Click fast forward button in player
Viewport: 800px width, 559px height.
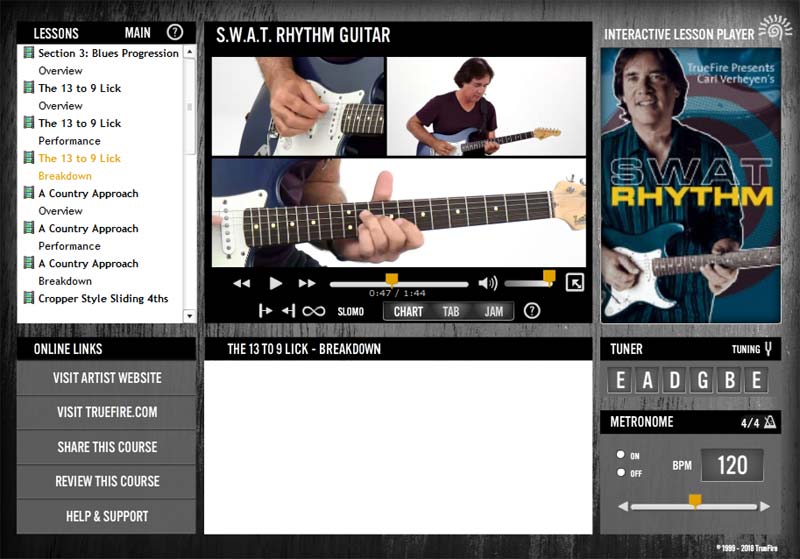pos(307,284)
